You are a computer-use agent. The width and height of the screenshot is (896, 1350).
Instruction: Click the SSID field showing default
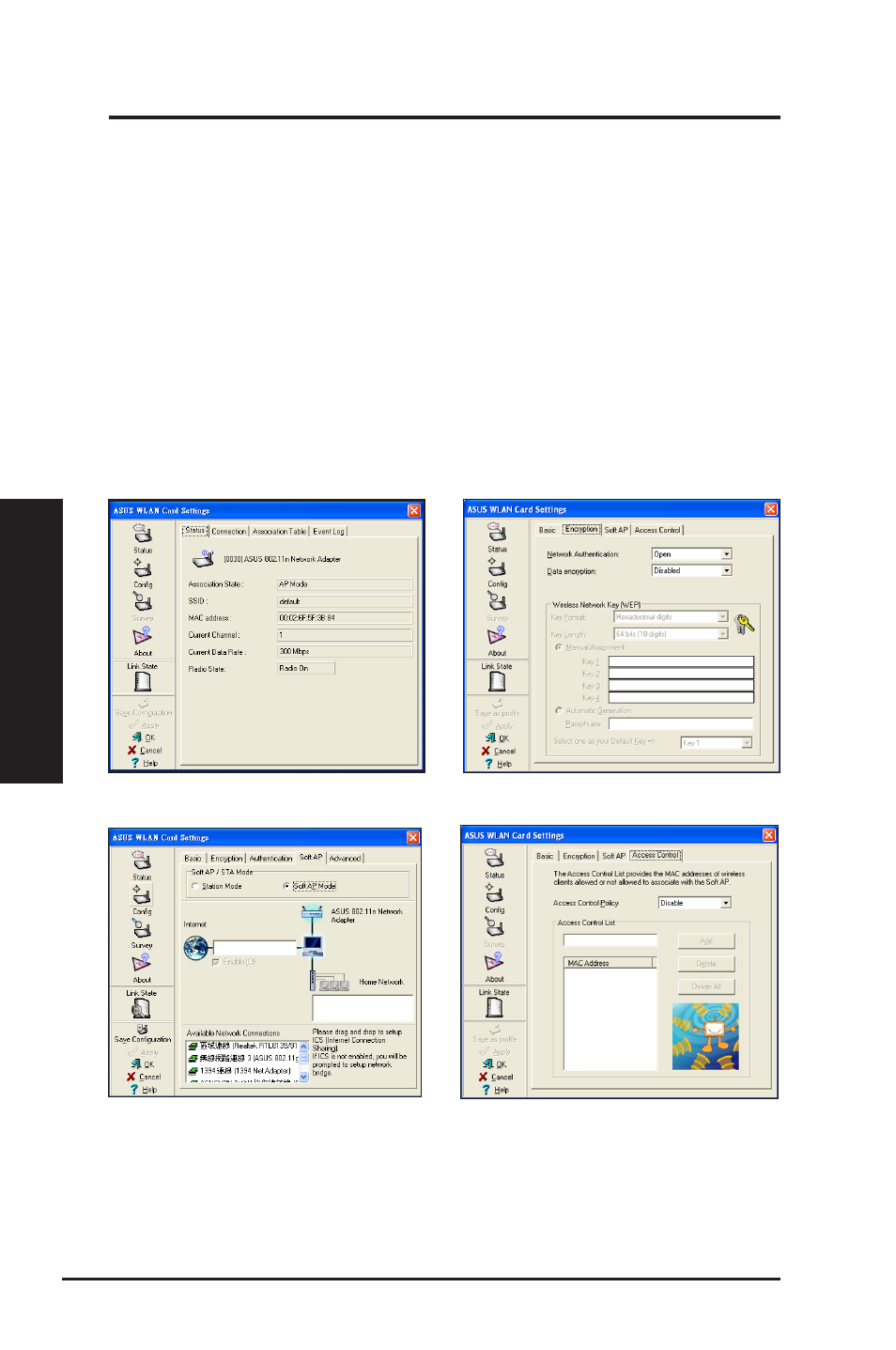(344, 601)
